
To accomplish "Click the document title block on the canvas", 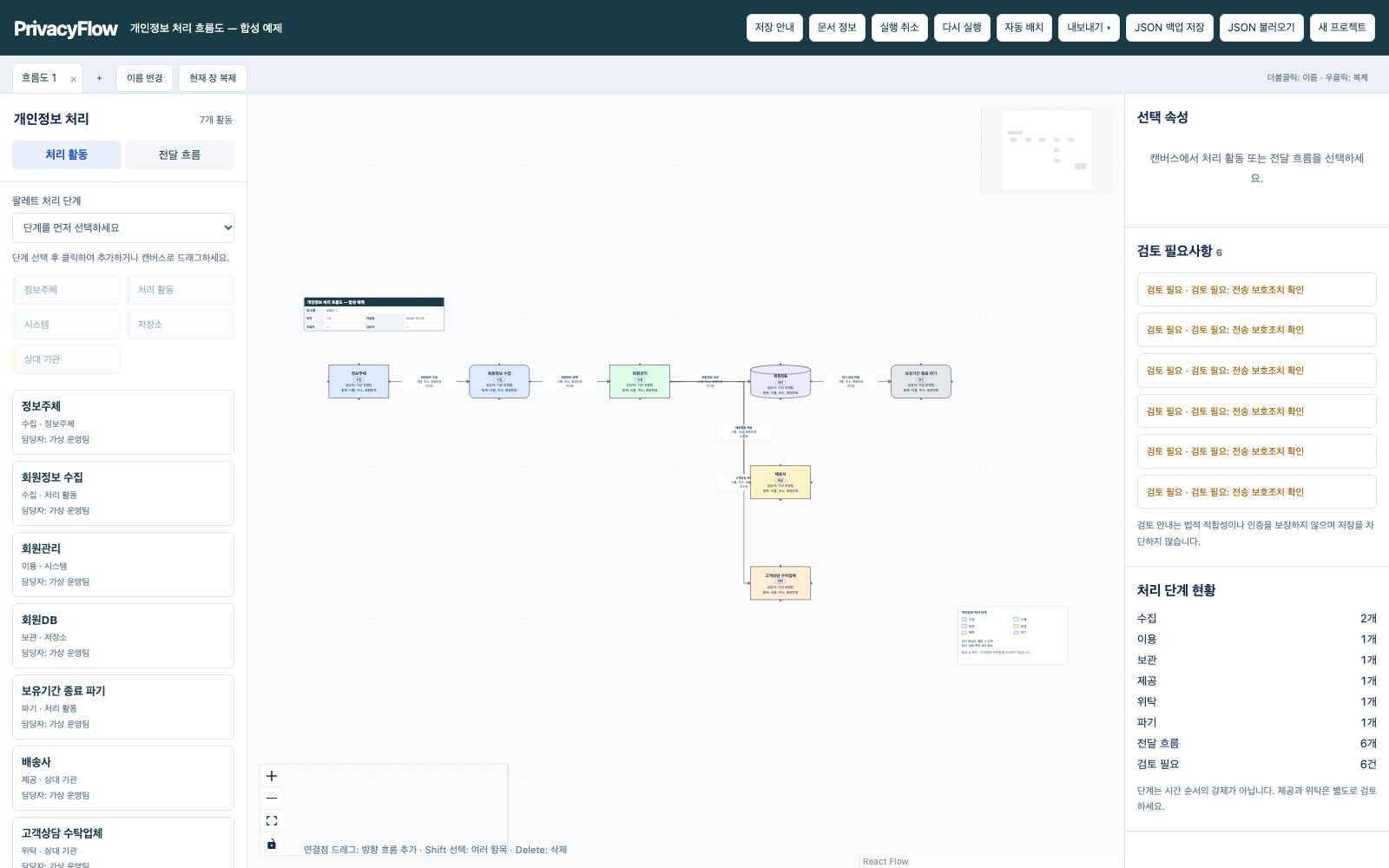I will pos(374,314).
